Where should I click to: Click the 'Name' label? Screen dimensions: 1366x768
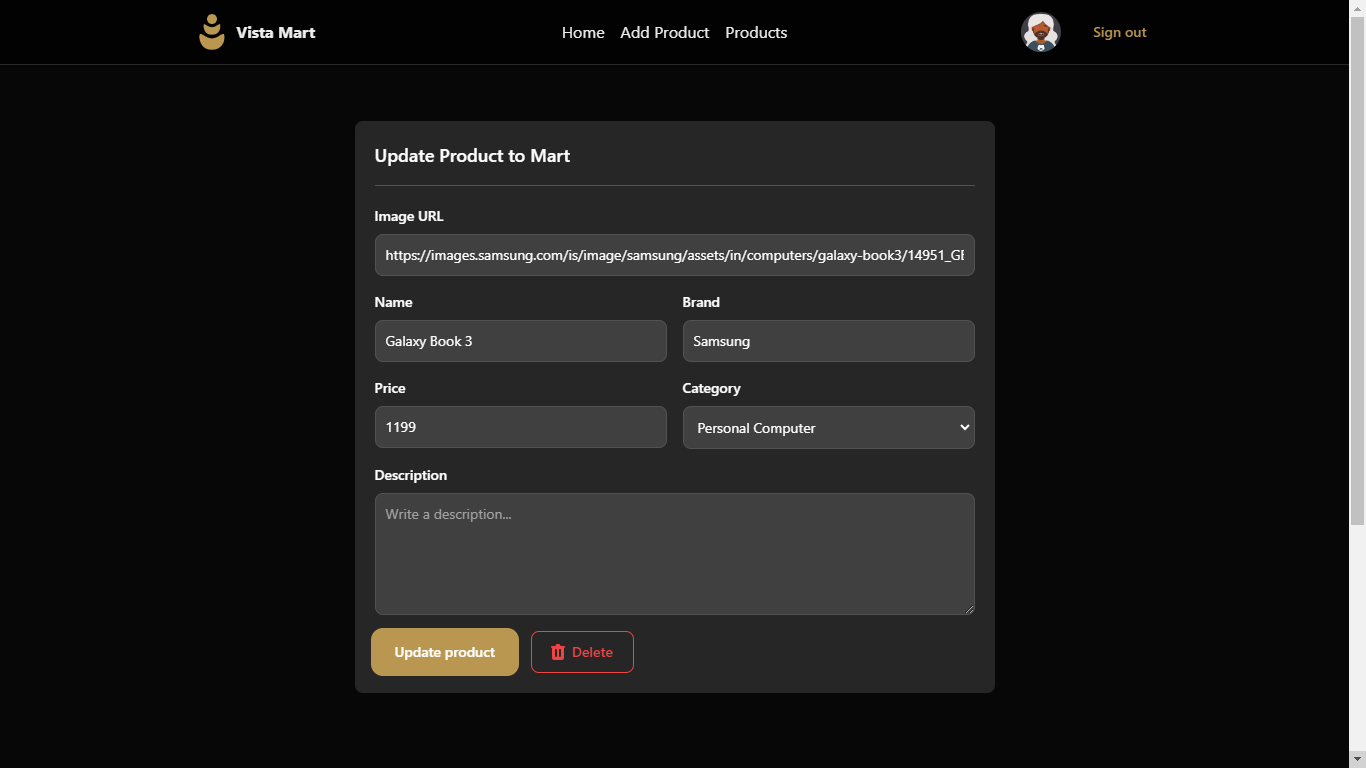click(x=393, y=302)
